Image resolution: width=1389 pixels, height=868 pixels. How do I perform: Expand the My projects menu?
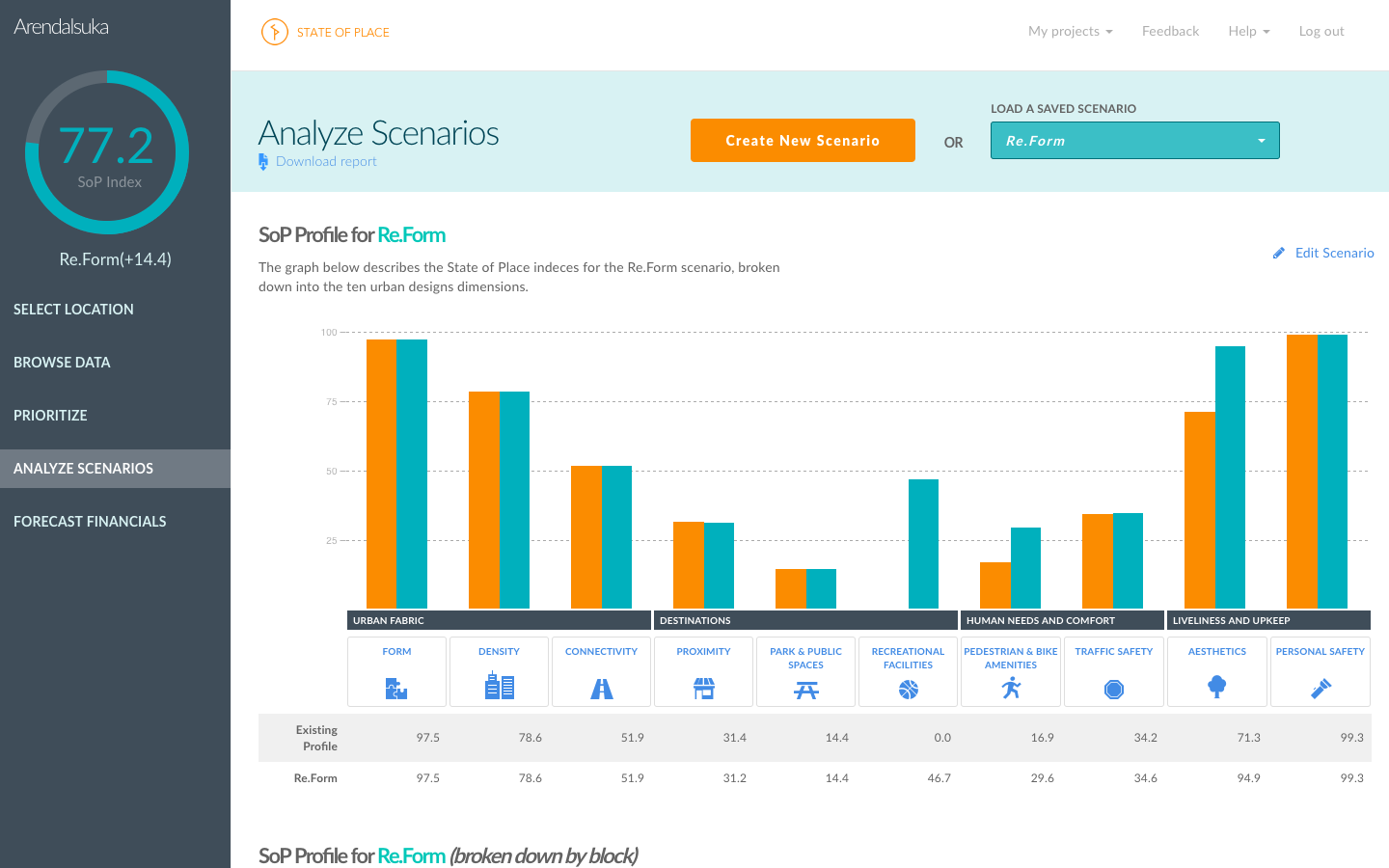pos(1071,31)
